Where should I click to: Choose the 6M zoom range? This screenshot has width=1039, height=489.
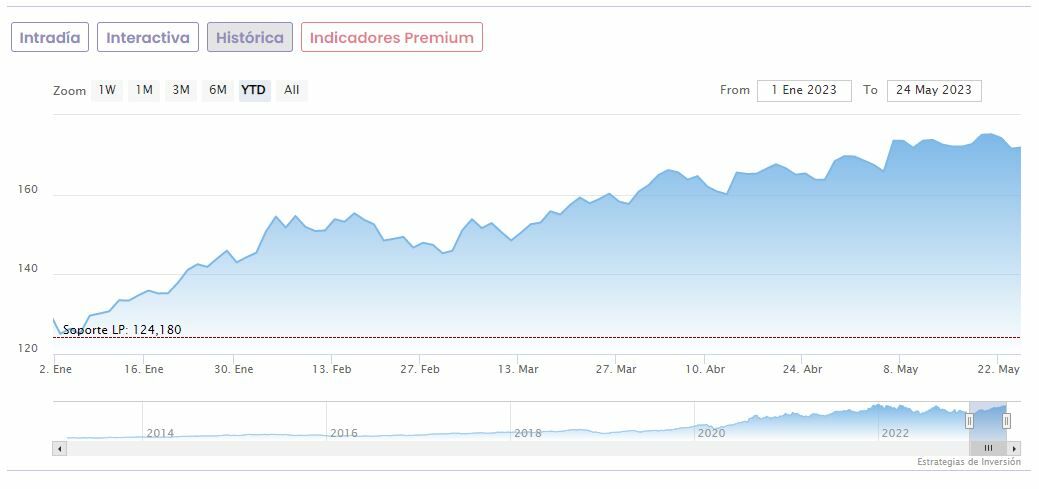point(218,90)
